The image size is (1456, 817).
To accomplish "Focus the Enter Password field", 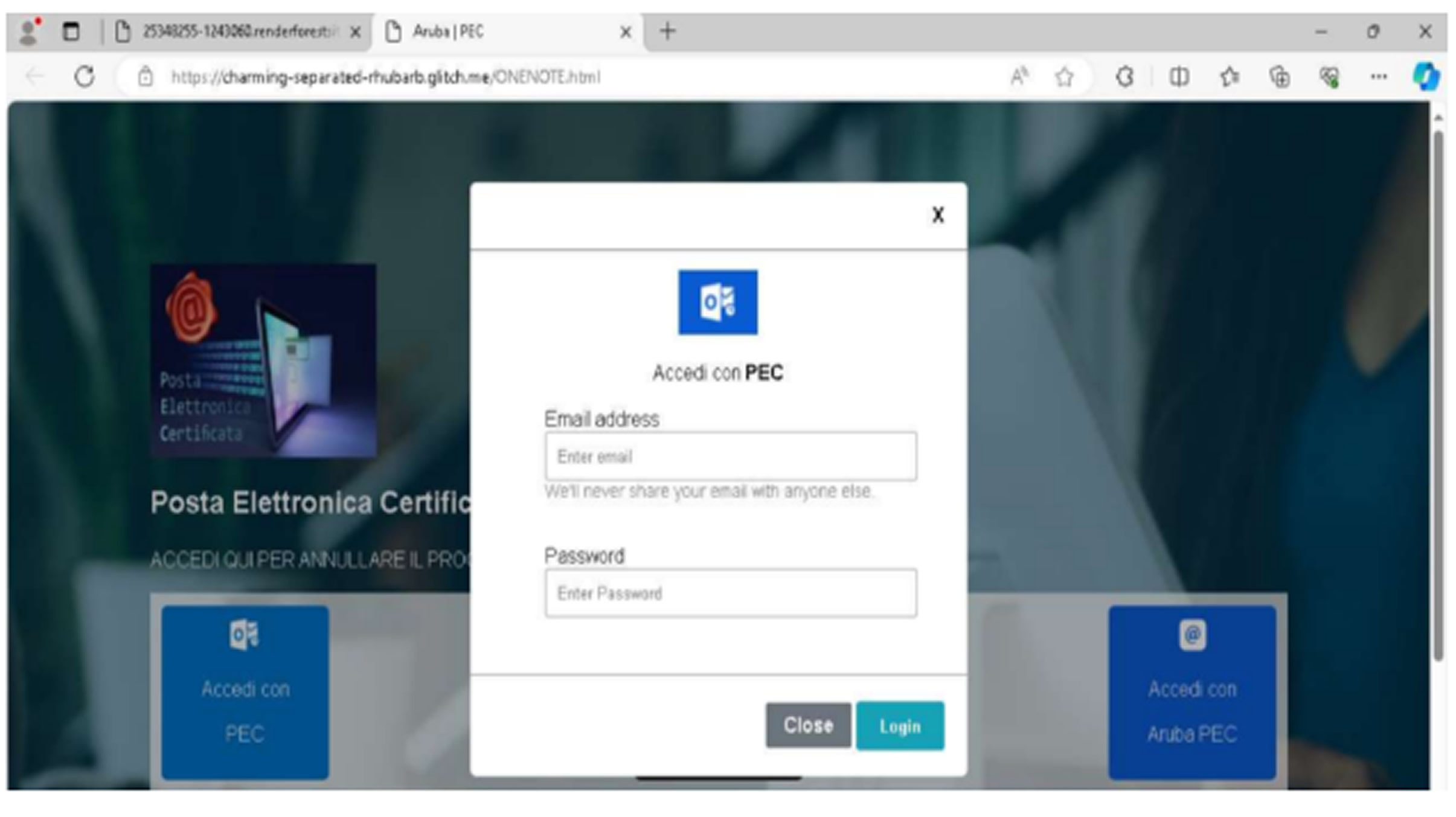I will point(730,593).
